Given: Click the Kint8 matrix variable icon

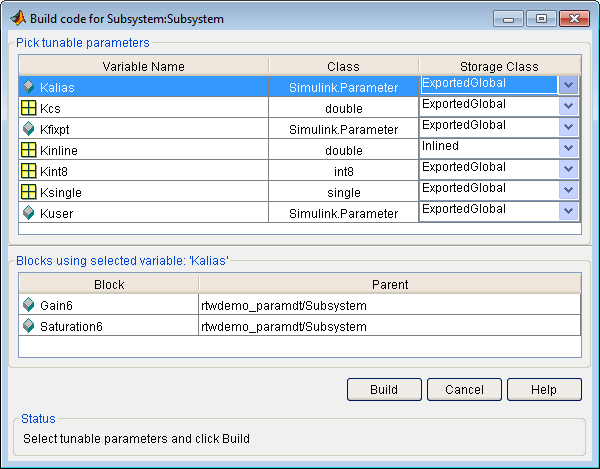Looking at the screenshot, I should point(29,171).
